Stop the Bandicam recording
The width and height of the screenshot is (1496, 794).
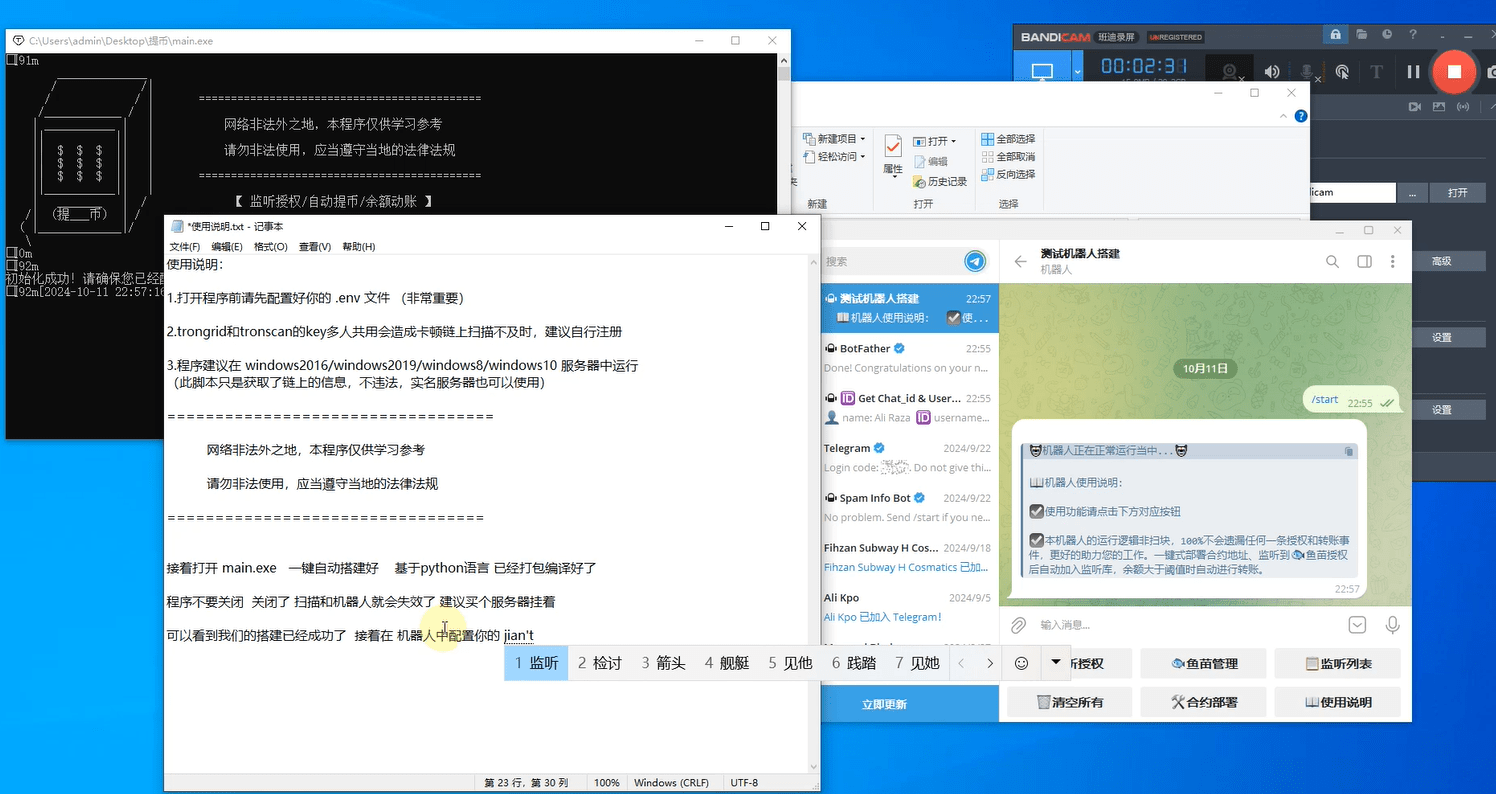(x=1454, y=72)
